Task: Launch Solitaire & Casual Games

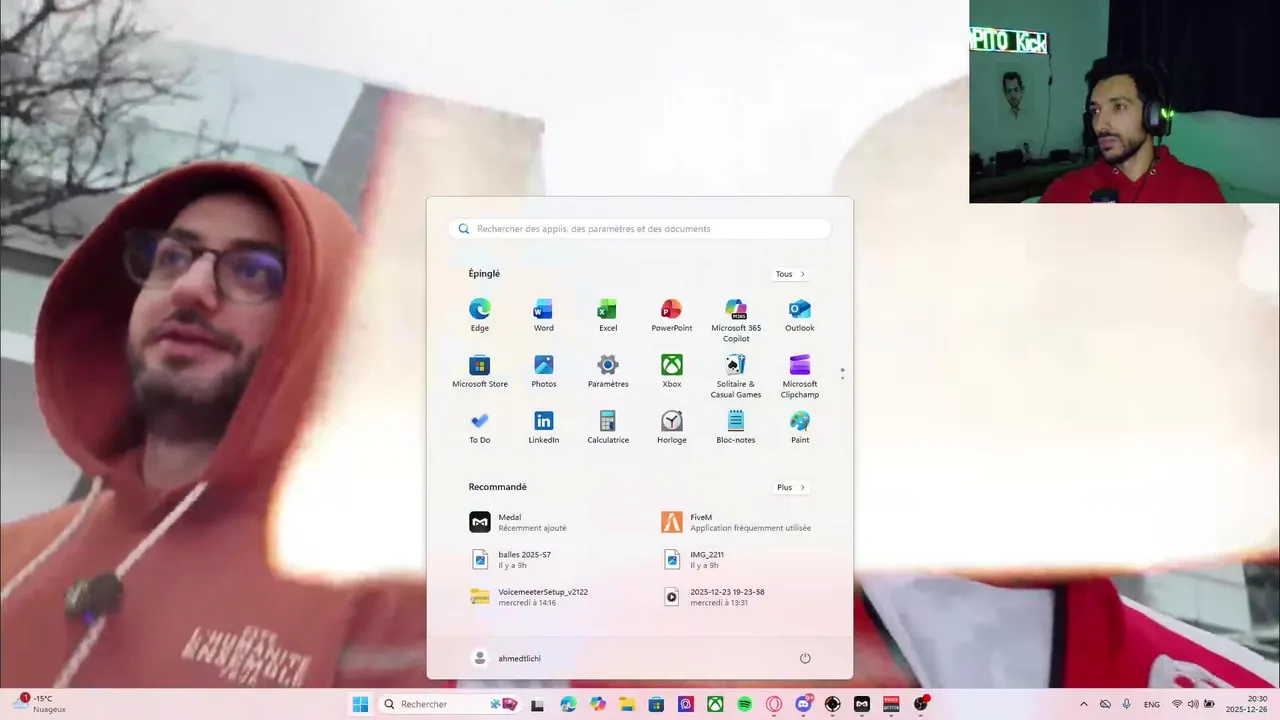Action: [x=736, y=376]
